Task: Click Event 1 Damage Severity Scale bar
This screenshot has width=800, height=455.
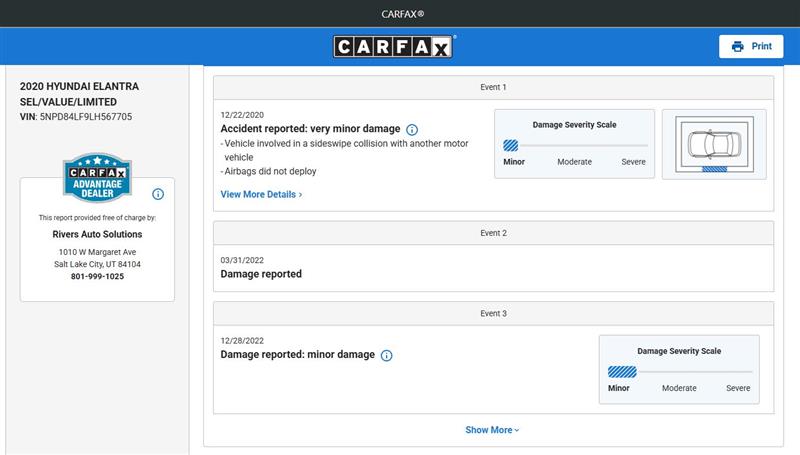Action: tap(574, 145)
